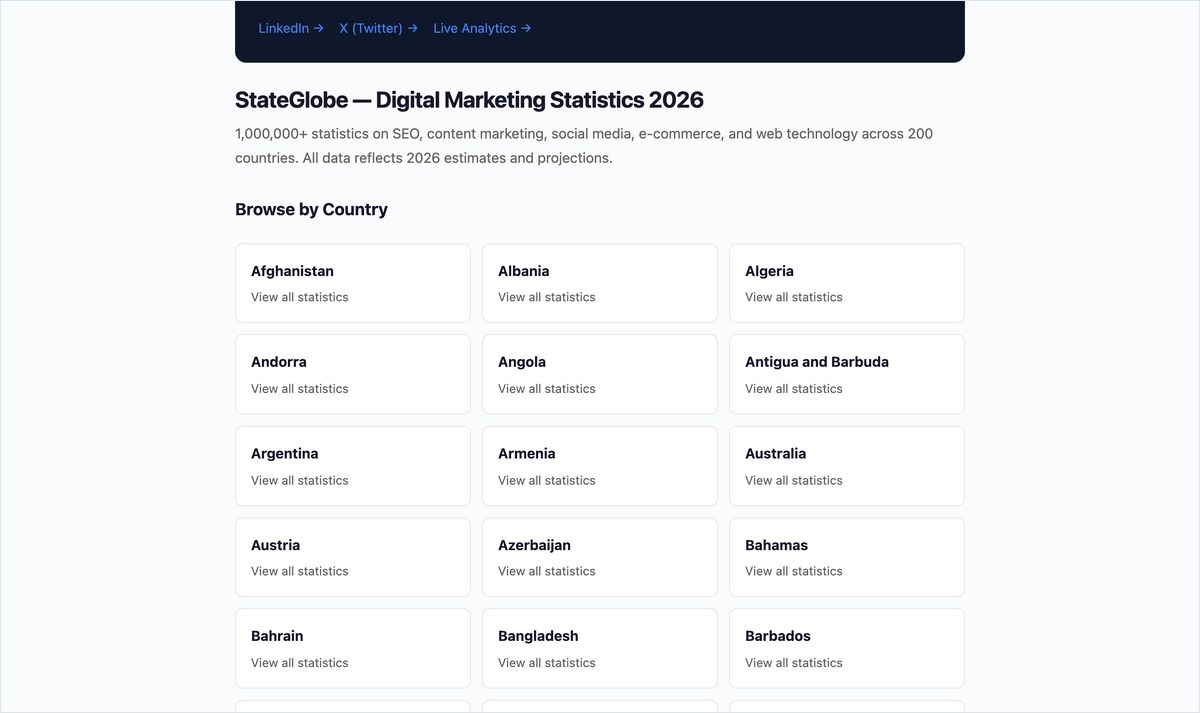
Task: View statistics for Australia
Action: tap(847, 466)
